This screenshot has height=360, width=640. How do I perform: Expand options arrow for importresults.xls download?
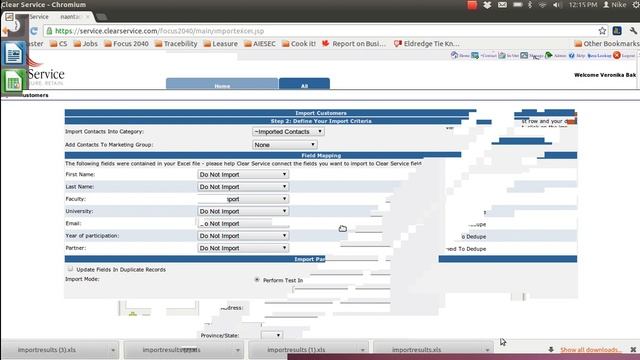pos(487,350)
